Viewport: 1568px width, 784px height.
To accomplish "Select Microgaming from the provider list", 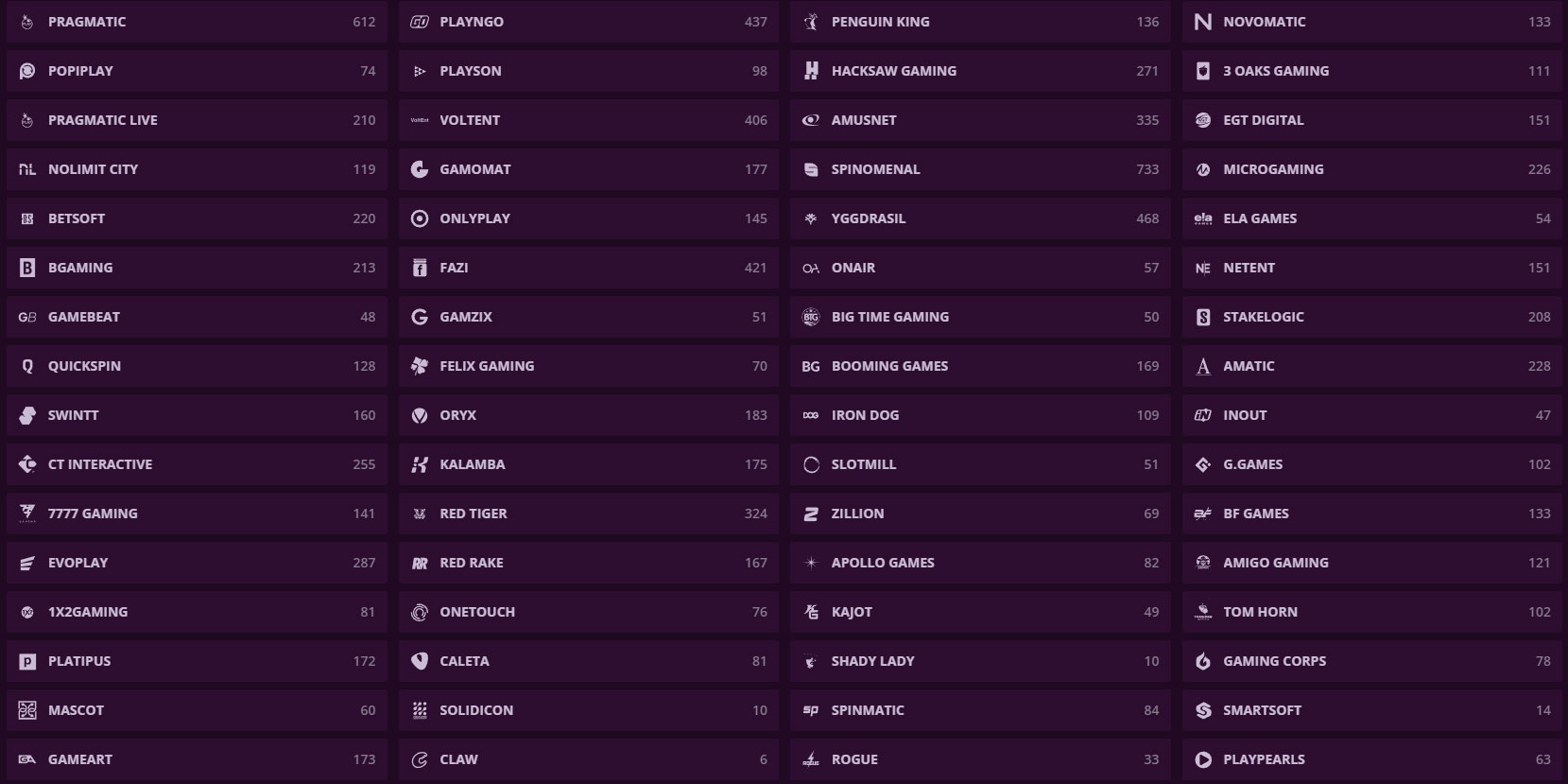I will point(1371,169).
